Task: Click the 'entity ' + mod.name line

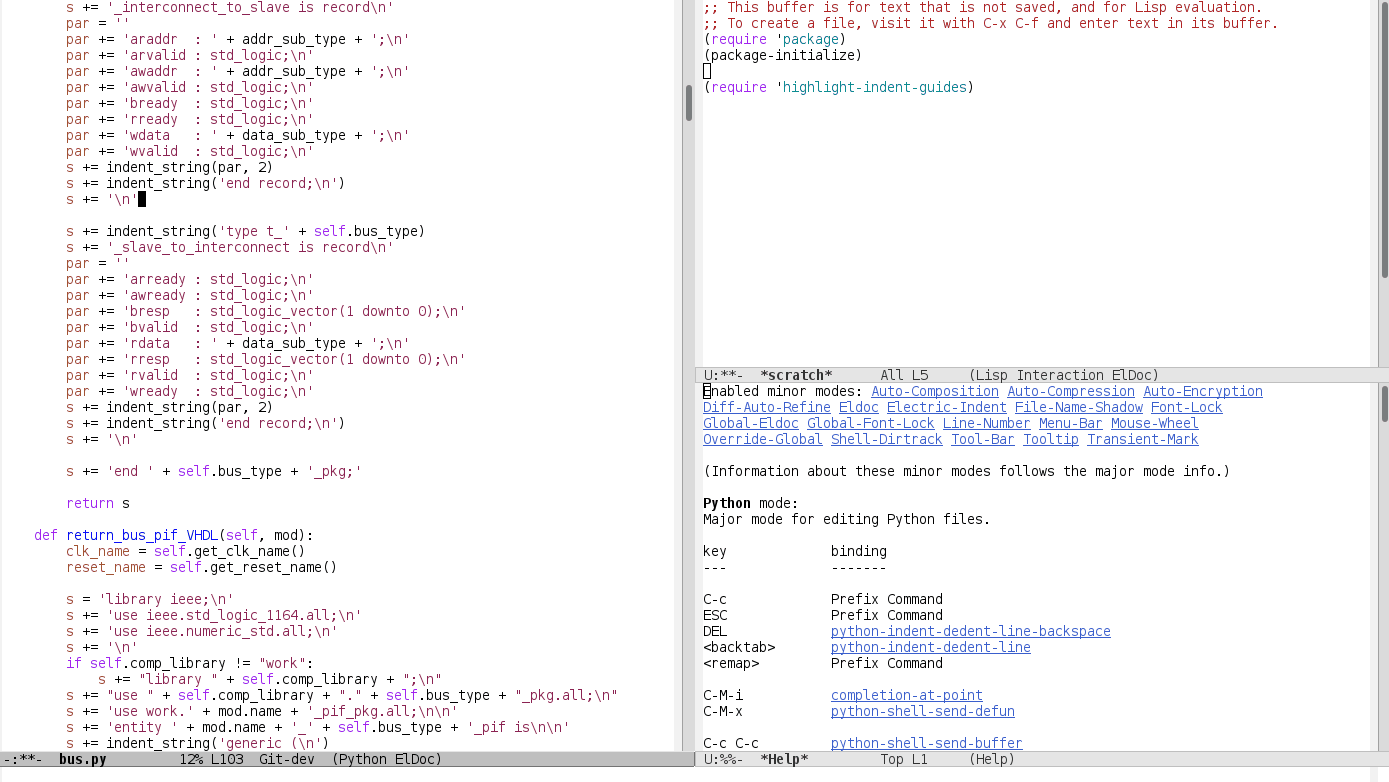Action: (x=318, y=727)
